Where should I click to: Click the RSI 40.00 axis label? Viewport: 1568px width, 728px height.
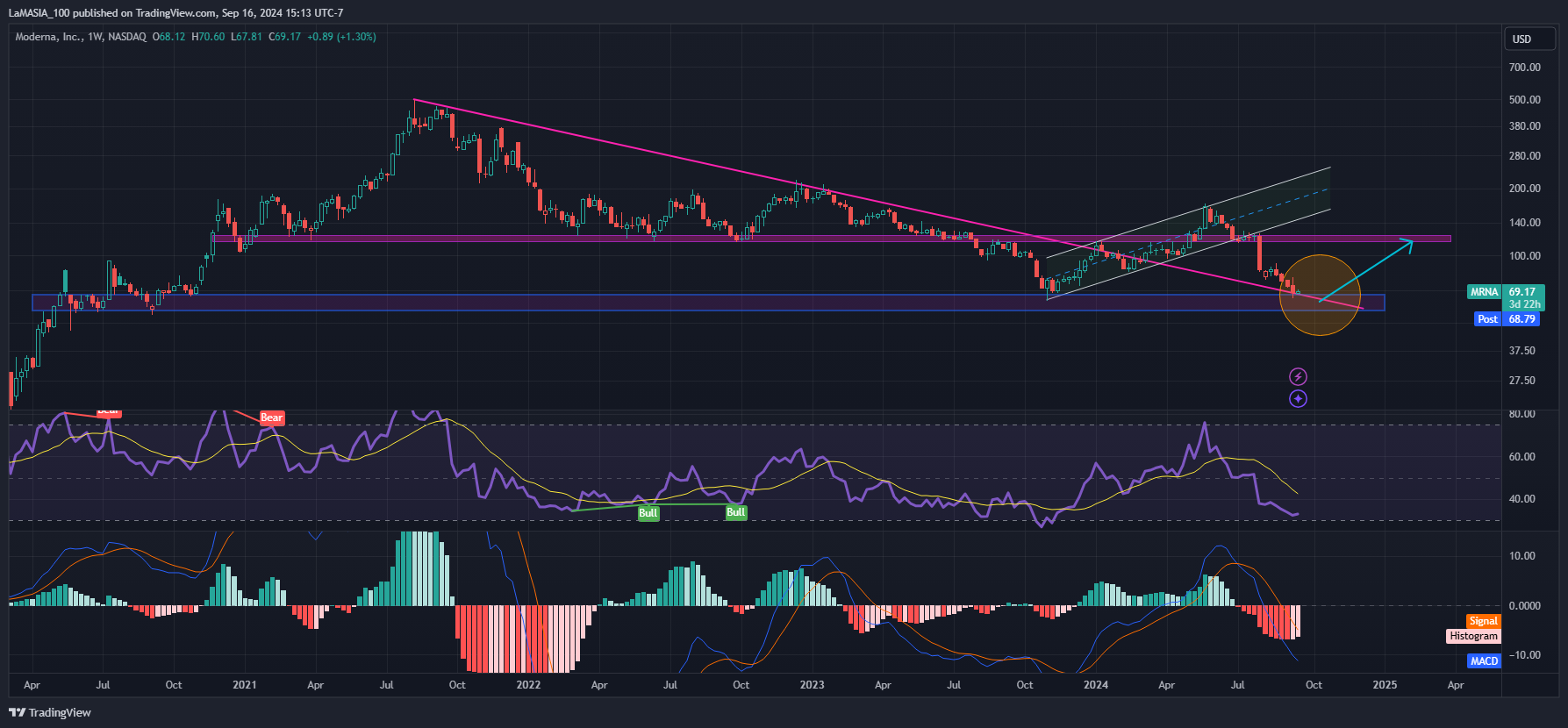click(x=1521, y=499)
